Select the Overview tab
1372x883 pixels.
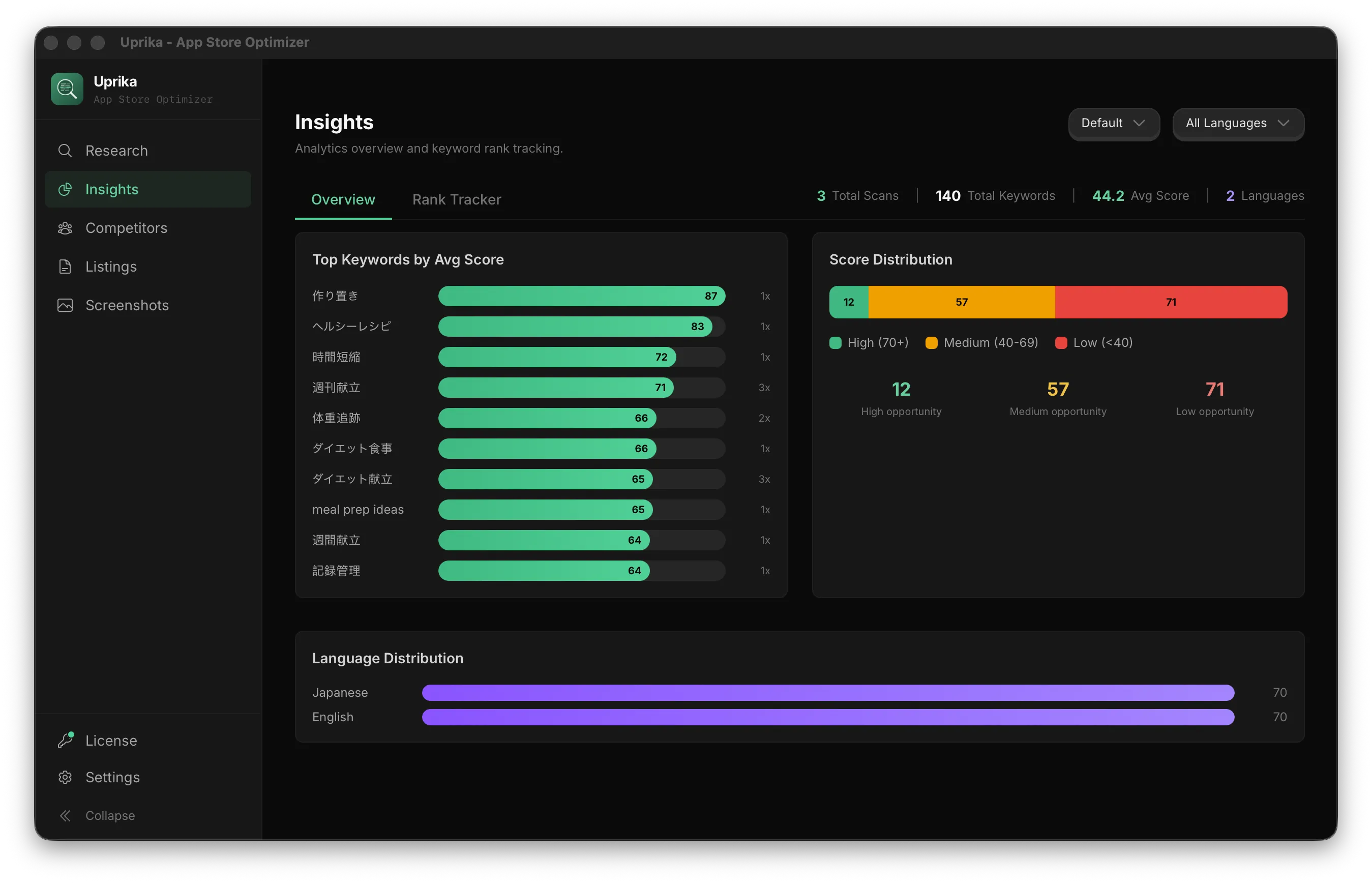point(343,199)
